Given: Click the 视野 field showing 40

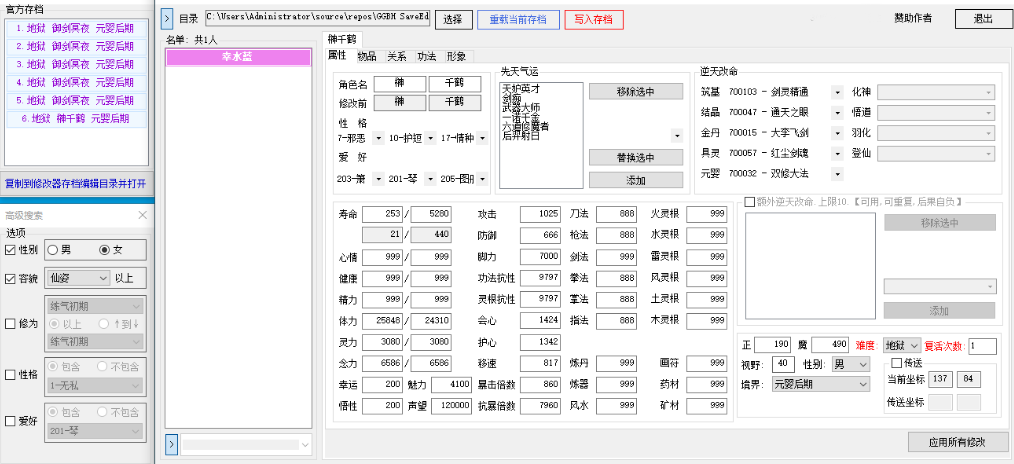Looking at the screenshot, I should 784,364.
